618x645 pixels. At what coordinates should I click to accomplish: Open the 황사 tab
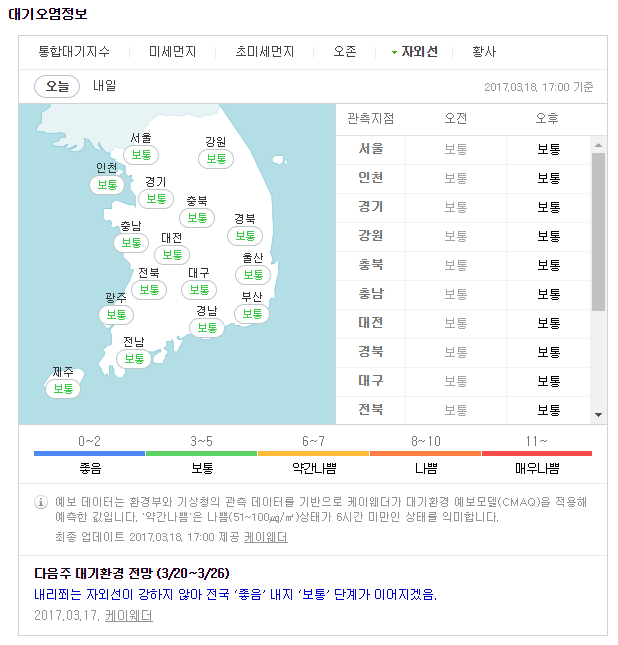click(x=484, y=52)
